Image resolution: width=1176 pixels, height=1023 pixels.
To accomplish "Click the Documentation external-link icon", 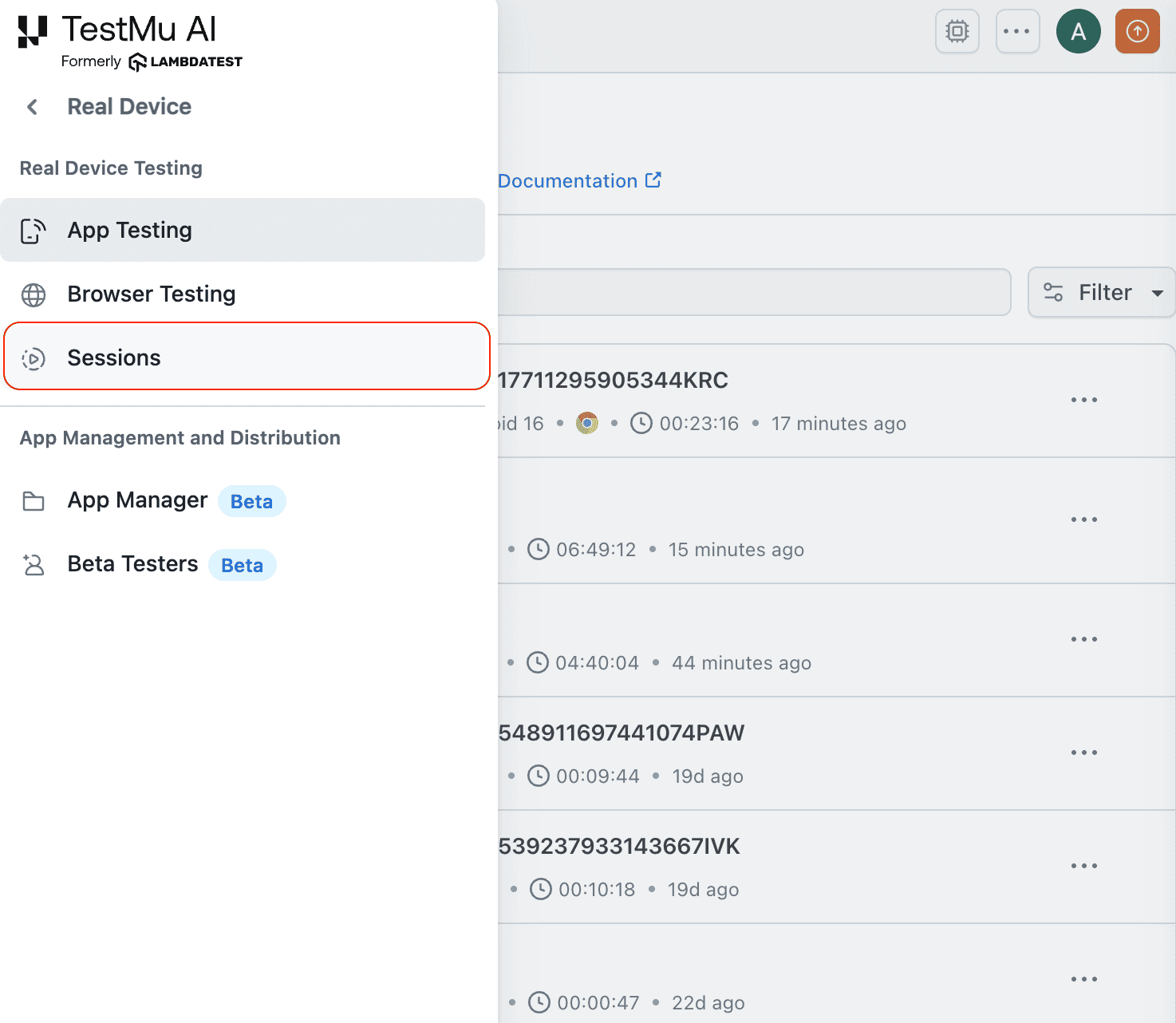I will tap(653, 180).
